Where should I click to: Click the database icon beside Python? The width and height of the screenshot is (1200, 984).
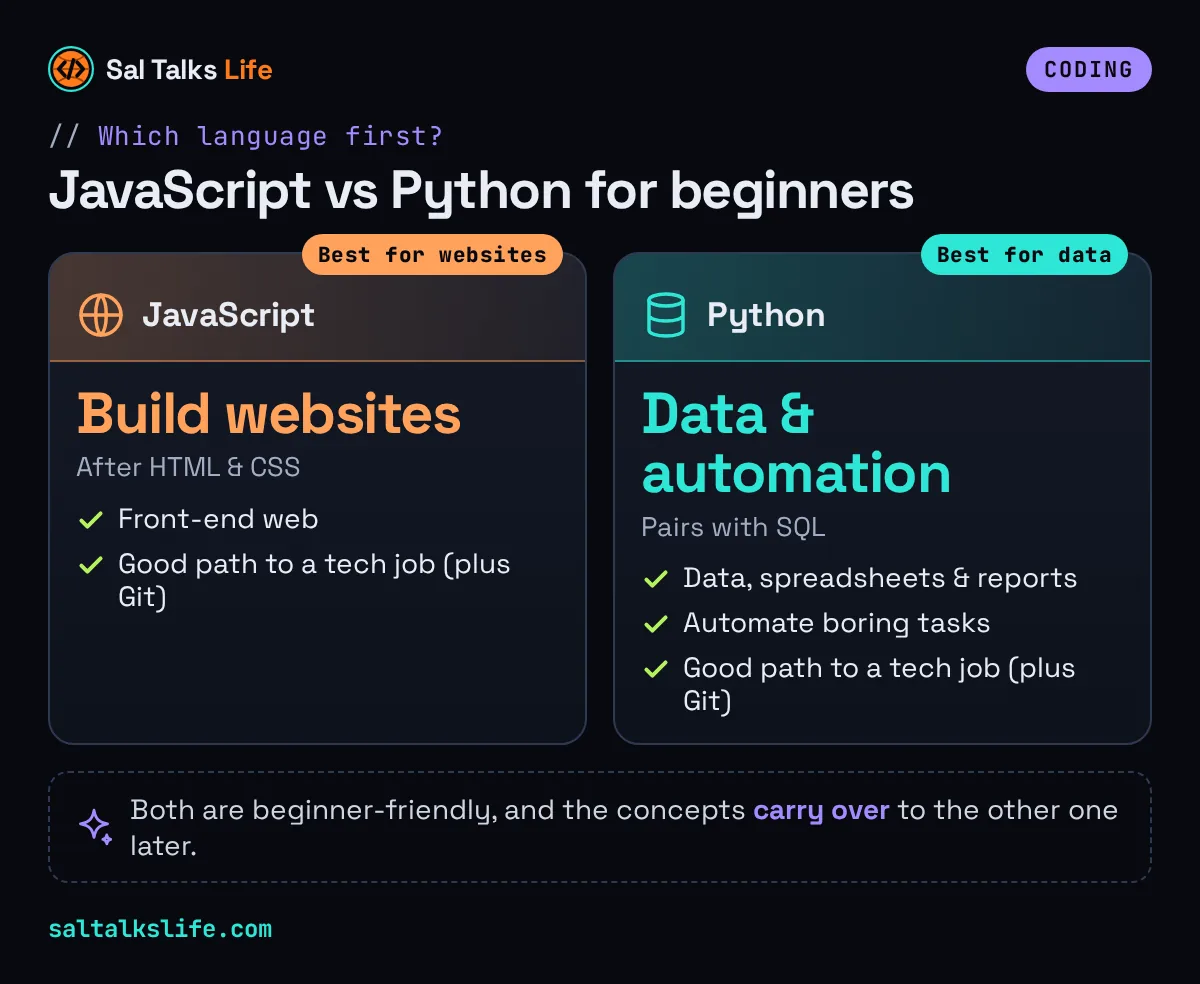point(666,315)
